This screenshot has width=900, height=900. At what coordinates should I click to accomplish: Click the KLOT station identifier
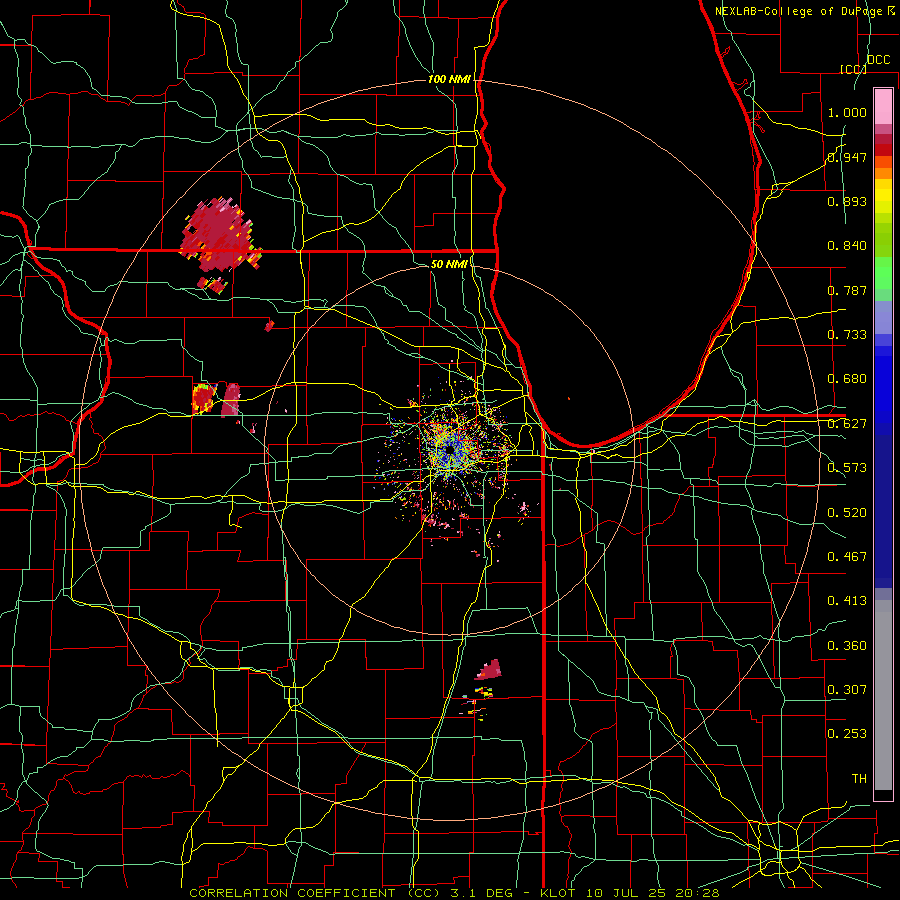(x=558, y=893)
